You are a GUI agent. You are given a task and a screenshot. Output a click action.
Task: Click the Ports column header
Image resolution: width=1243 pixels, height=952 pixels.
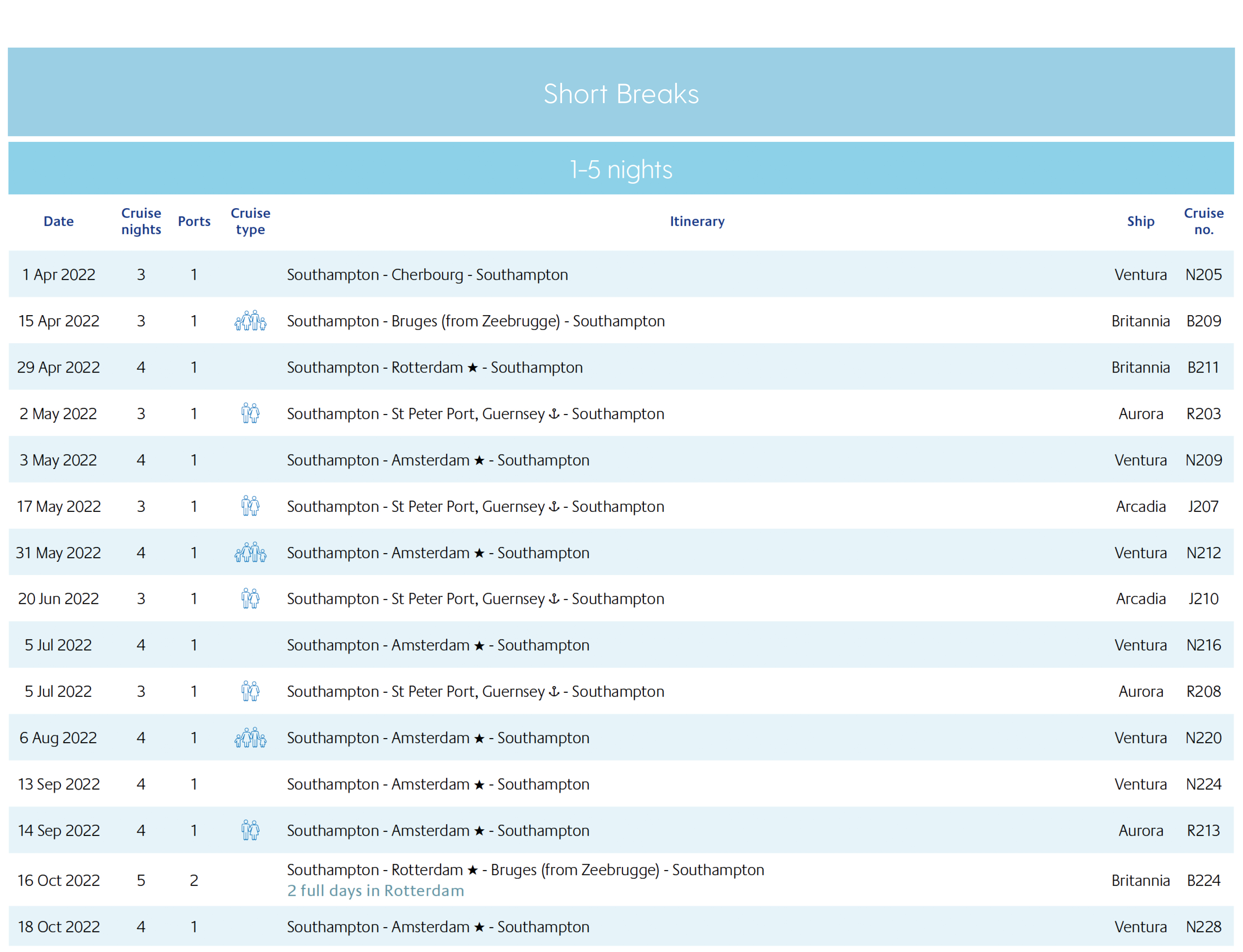[194, 221]
